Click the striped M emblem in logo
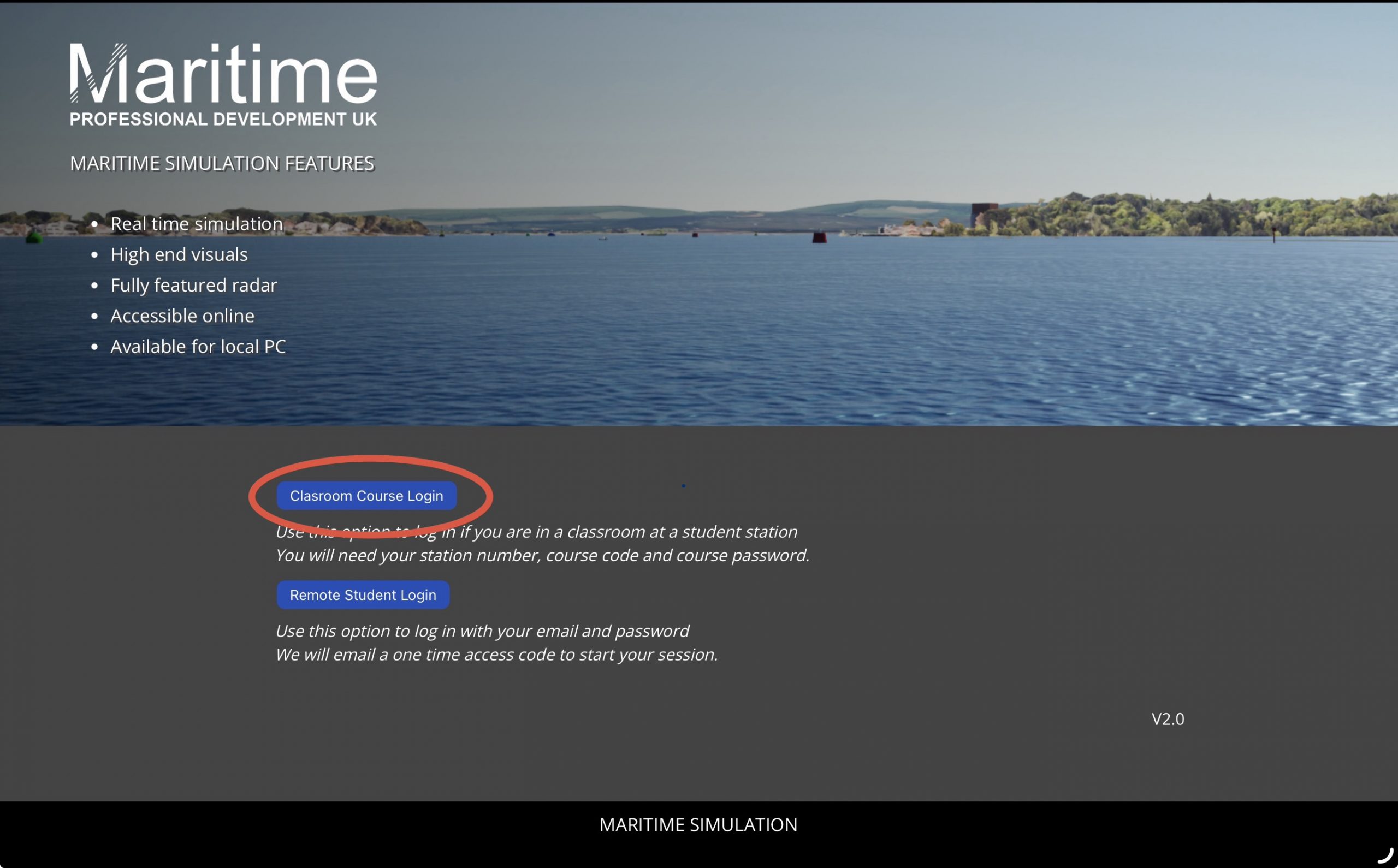The height and width of the screenshot is (868, 1398). click(x=98, y=73)
